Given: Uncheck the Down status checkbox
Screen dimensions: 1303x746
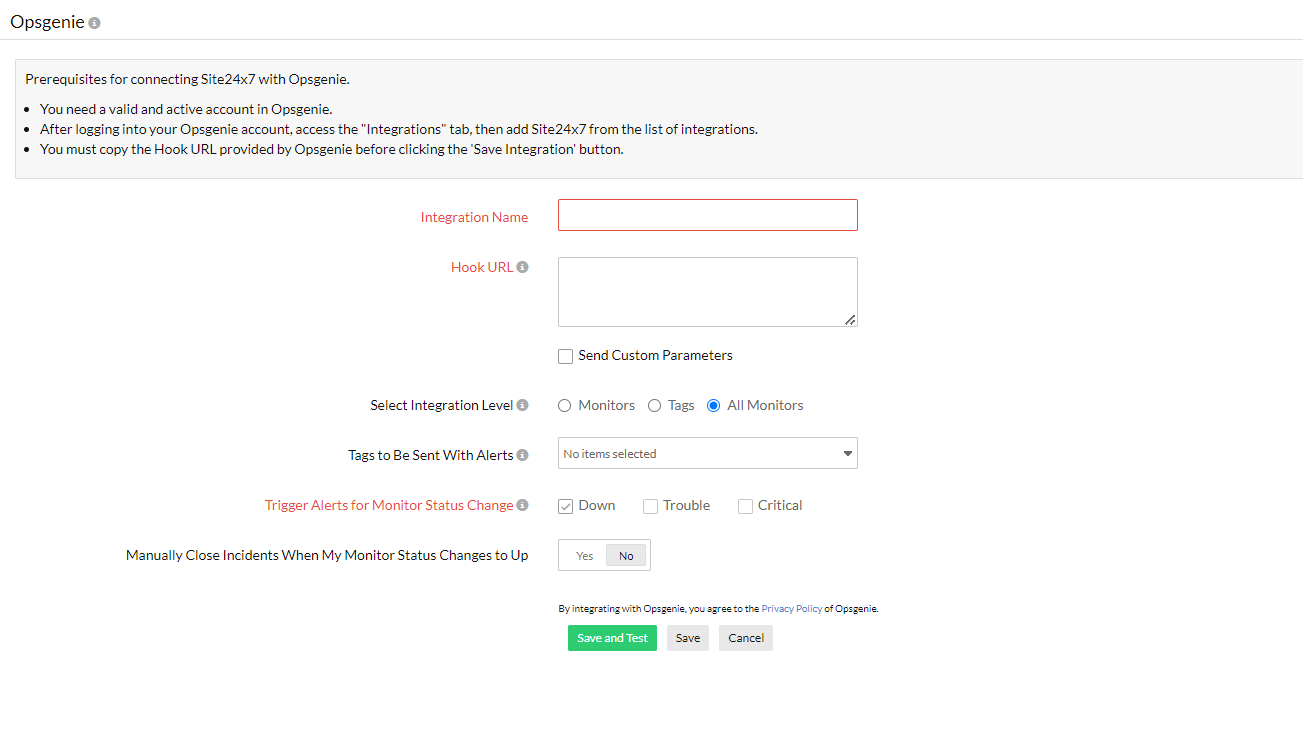Looking at the screenshot, I should pyautogui.click(x=565, y=506).
